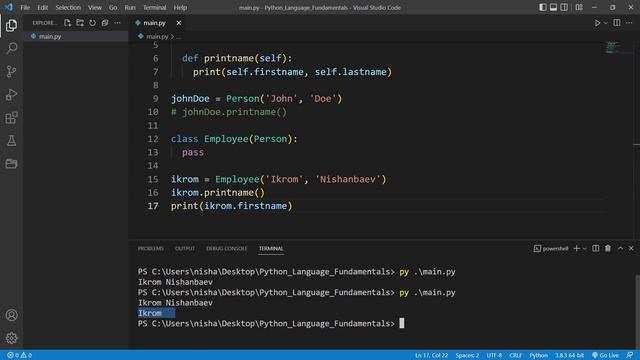640x360 pixels.
Task: Open editor more actions ellipsis
Action: pos(629,23)
